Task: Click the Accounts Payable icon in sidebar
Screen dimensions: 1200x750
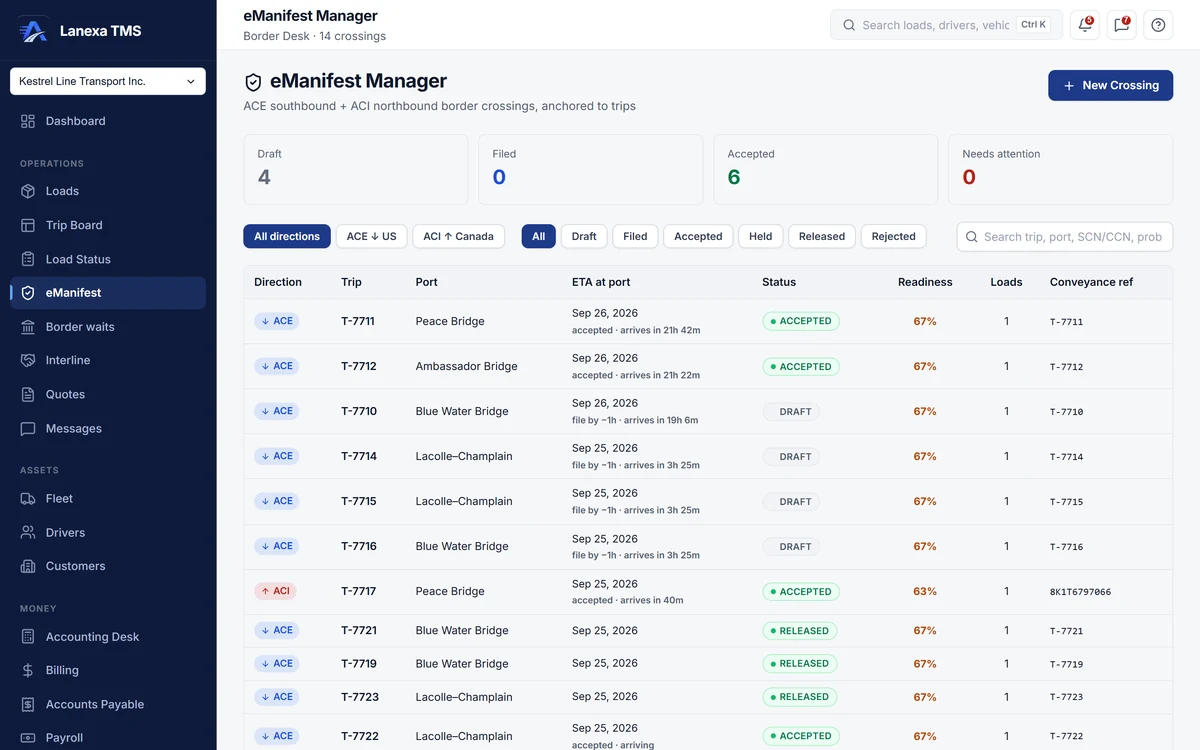Action: tap(28, 704)
